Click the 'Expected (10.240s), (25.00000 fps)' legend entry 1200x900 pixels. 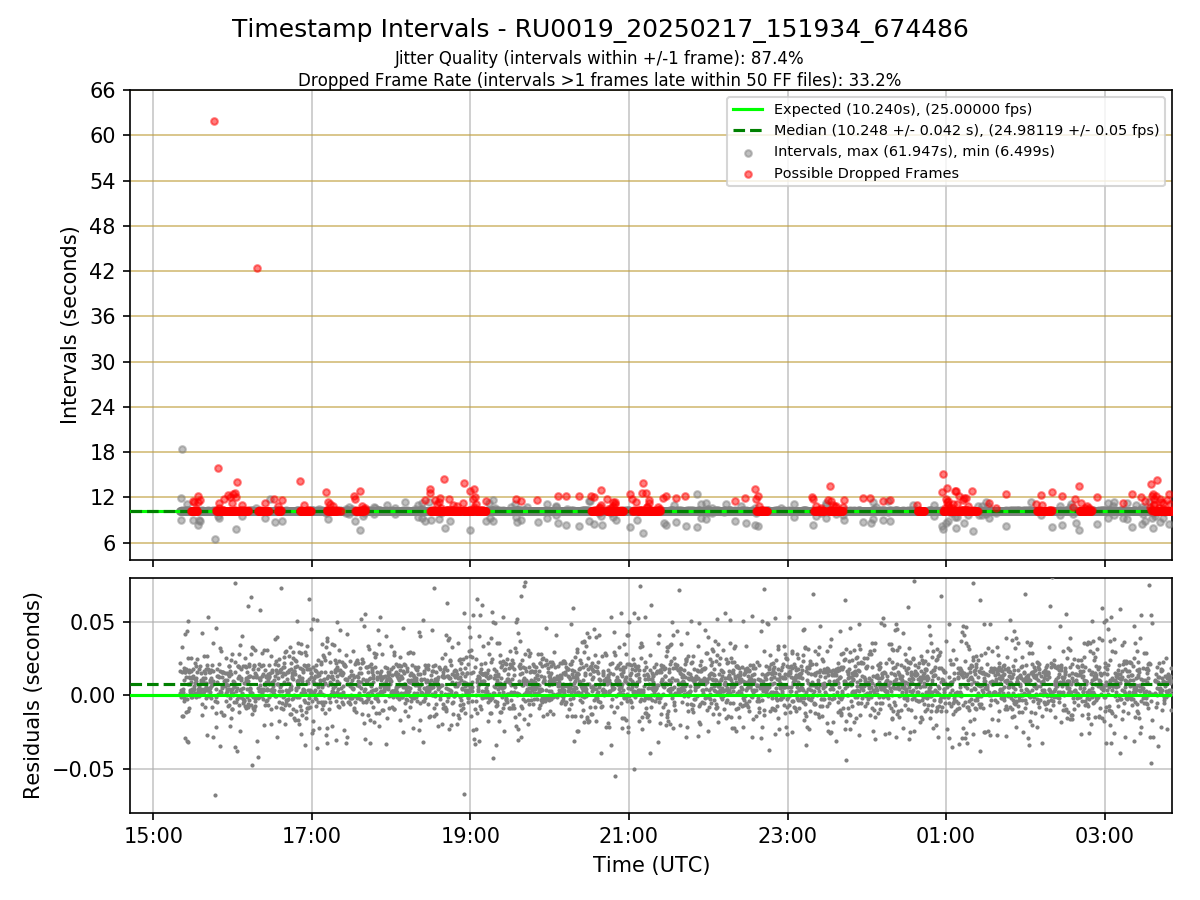coord(903,109)
